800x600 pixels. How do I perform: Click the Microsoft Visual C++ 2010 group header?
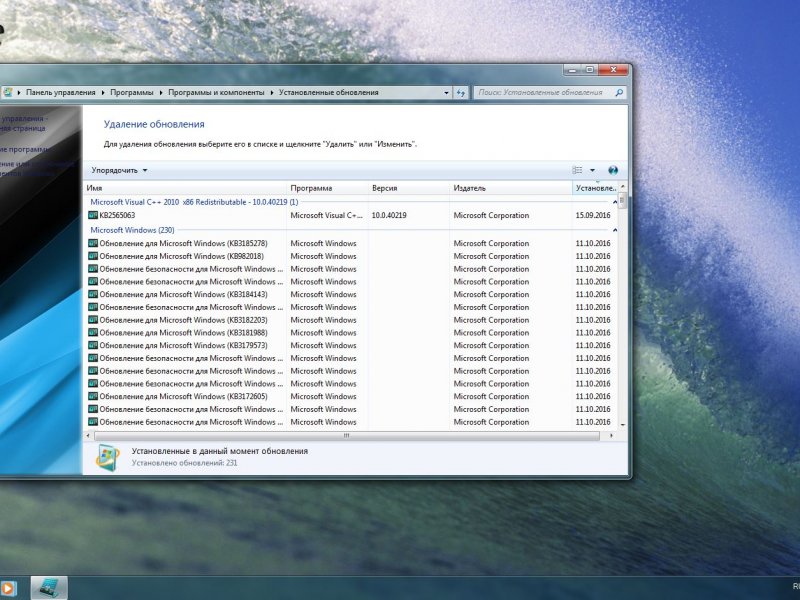(194, 202)
